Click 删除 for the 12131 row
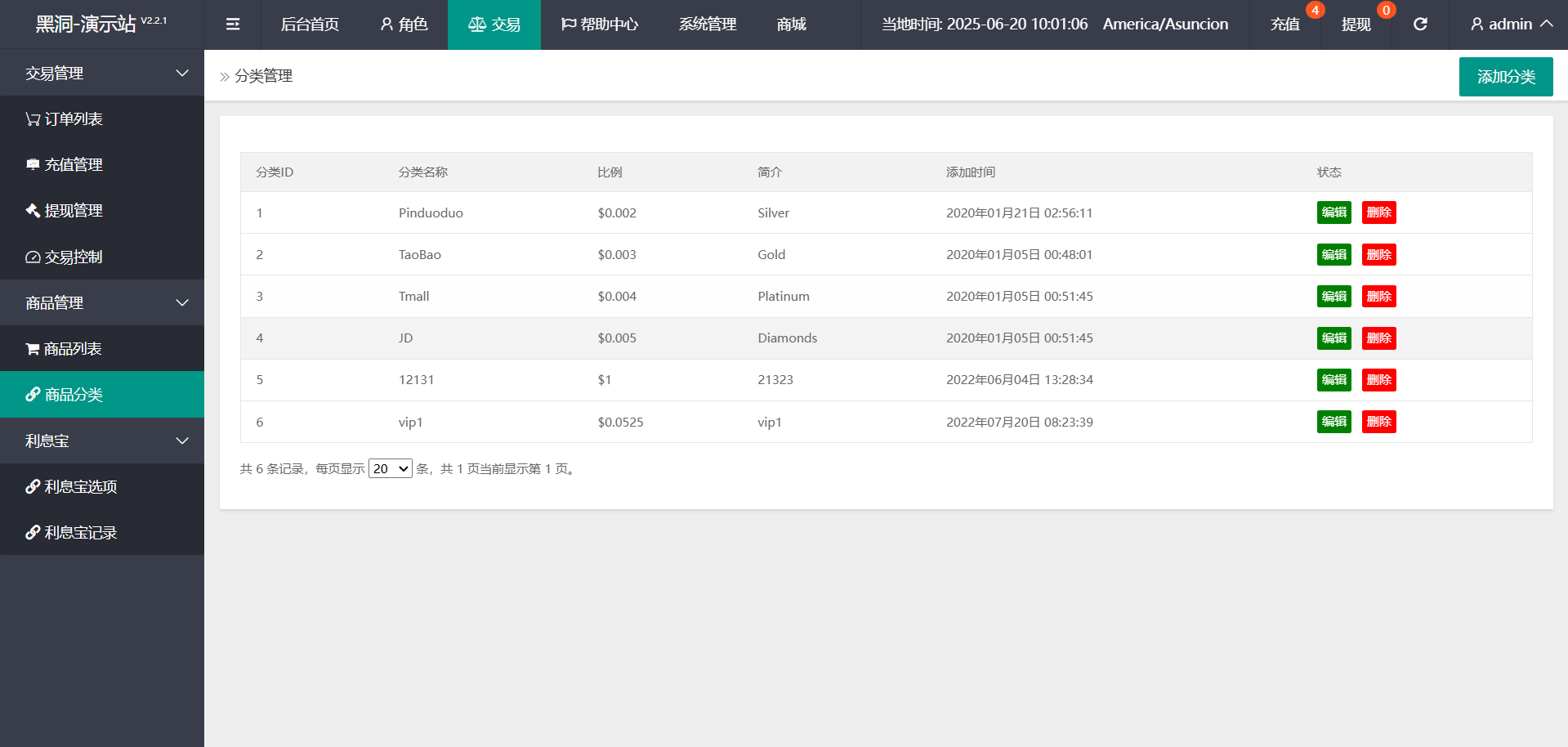This screenshot has height=747, width=1568. pyautogui.click(x=1379, y=380)
